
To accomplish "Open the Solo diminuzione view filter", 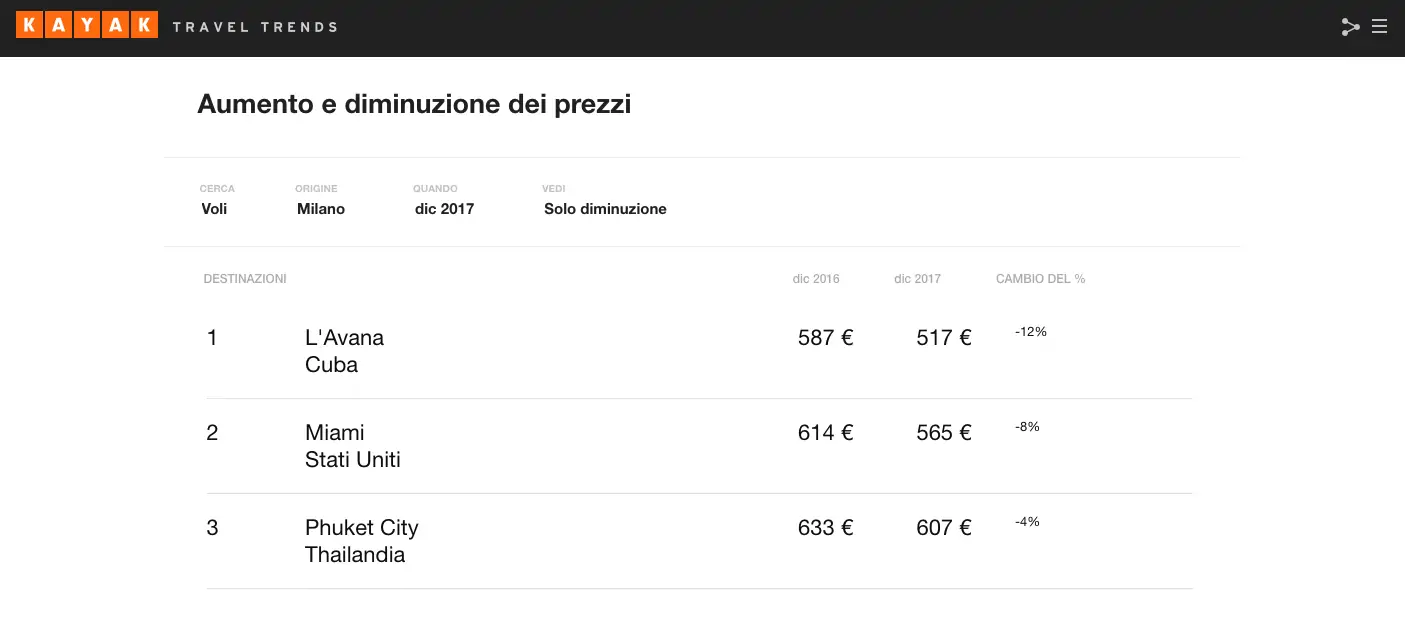I will point(605,209).
